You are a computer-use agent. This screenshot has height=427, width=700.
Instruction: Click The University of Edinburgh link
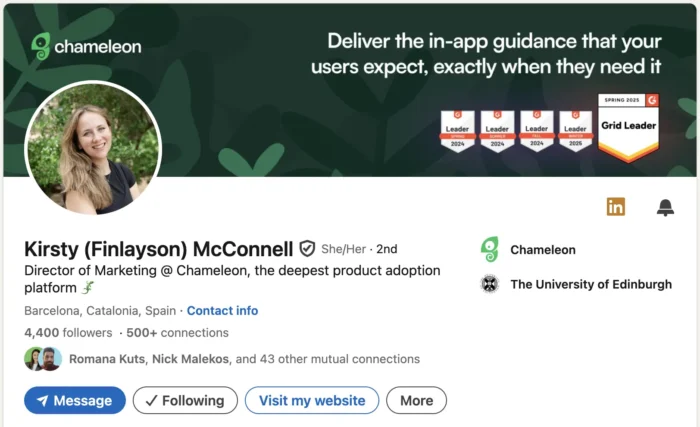(591, 285)
